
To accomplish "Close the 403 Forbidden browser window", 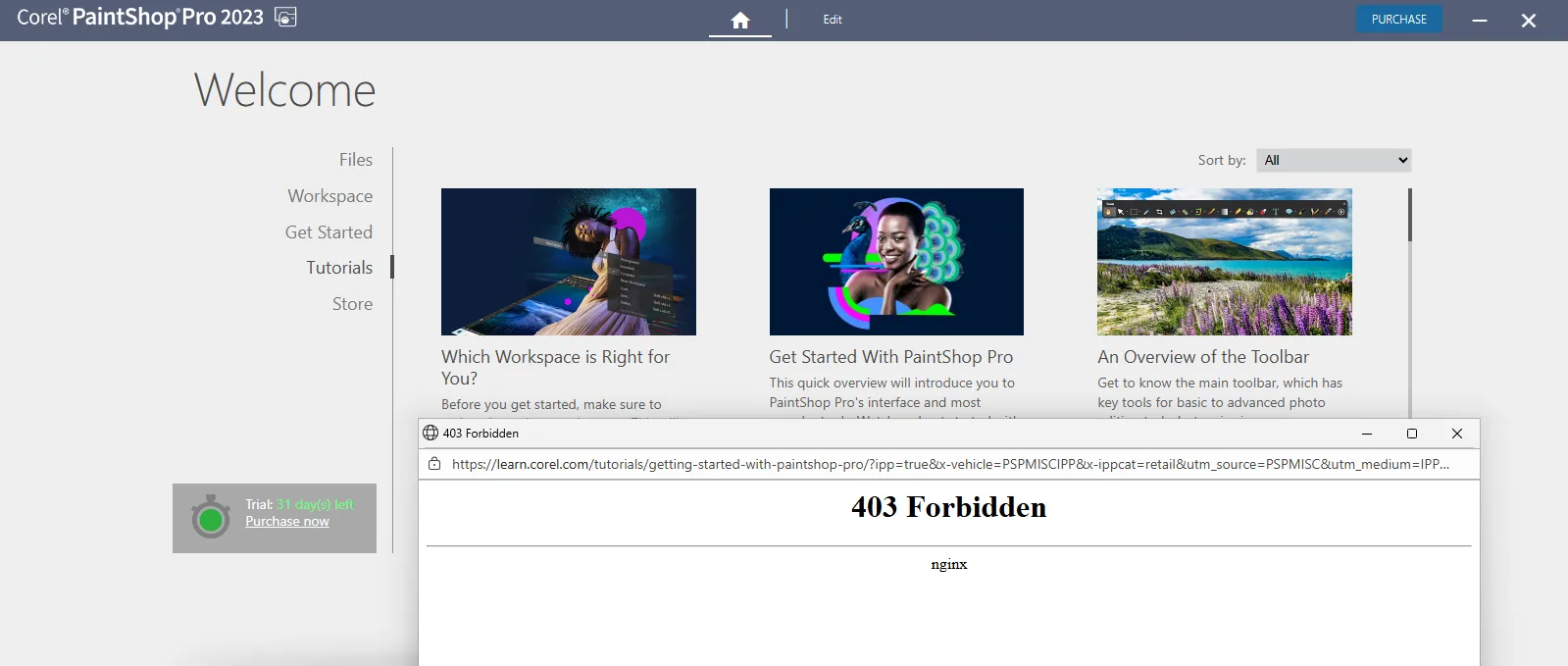I will pyautogui.click(x=1457, y=434).
